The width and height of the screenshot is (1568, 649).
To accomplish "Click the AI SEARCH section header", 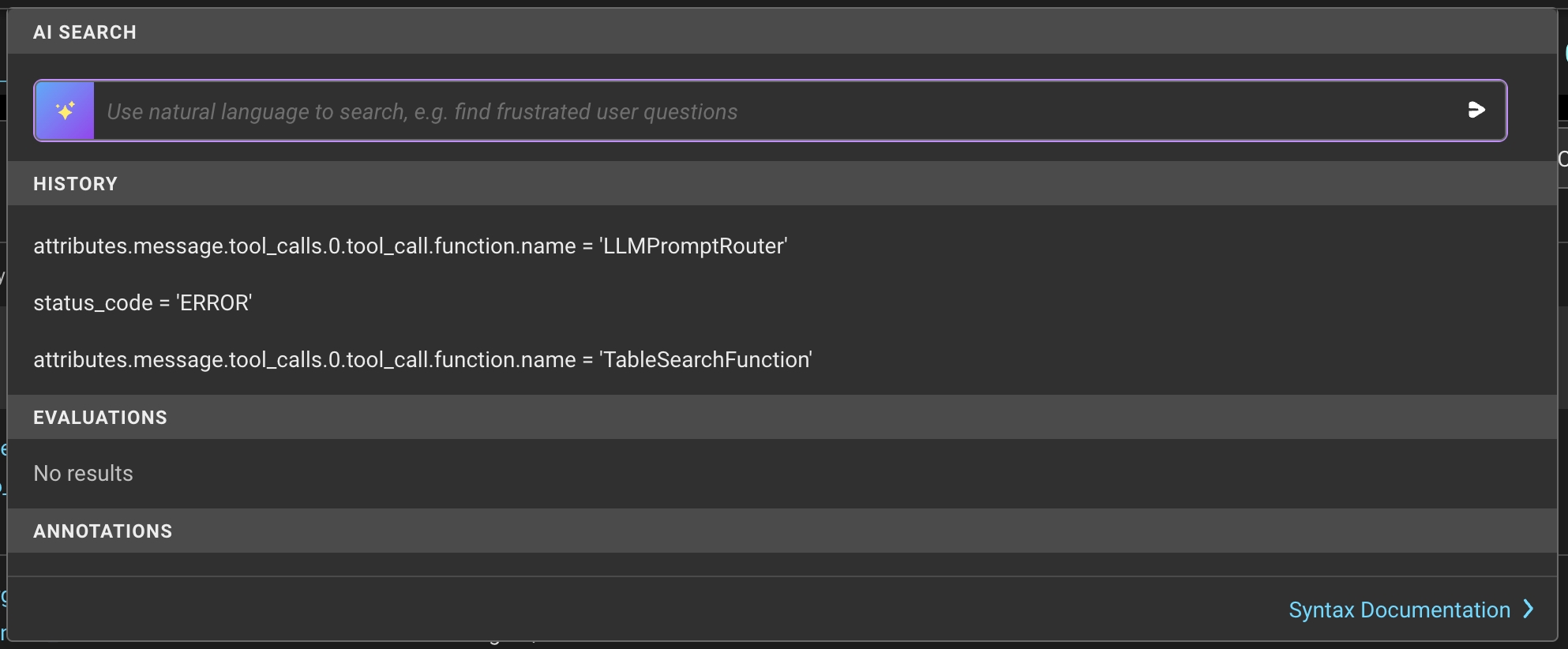I will click(x=84, y=32).
